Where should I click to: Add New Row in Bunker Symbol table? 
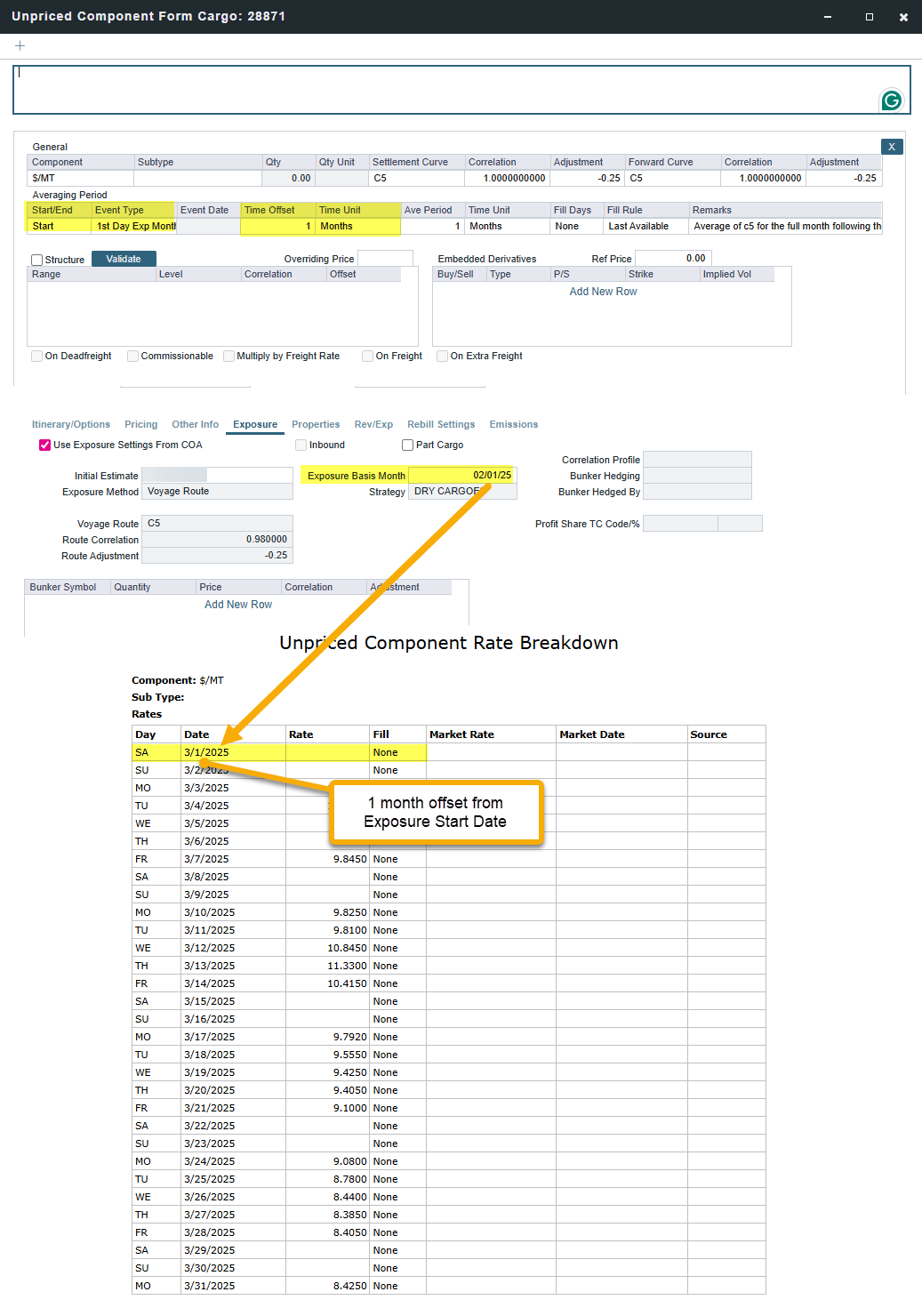[238, 605]
